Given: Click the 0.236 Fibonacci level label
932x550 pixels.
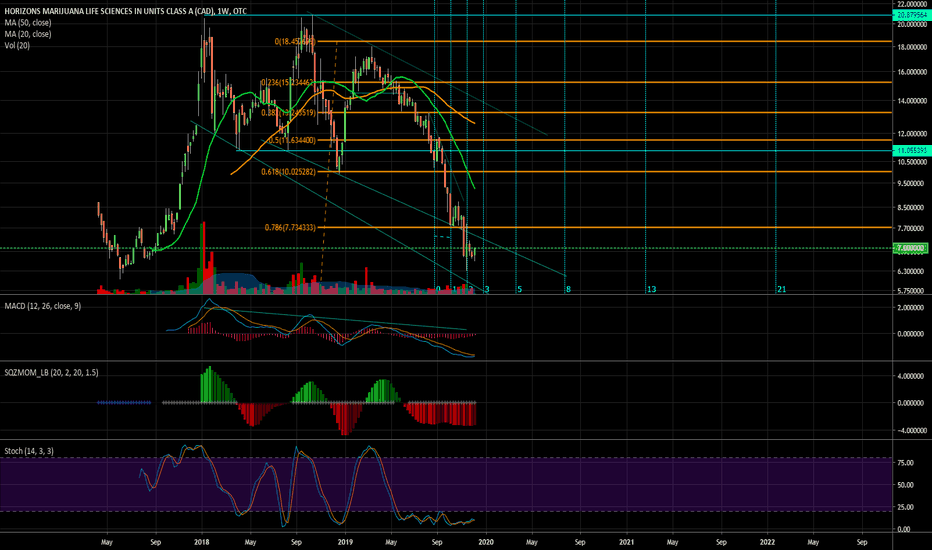Looking at the screenshot, I should pyautogui.click(x=287, y=83).
